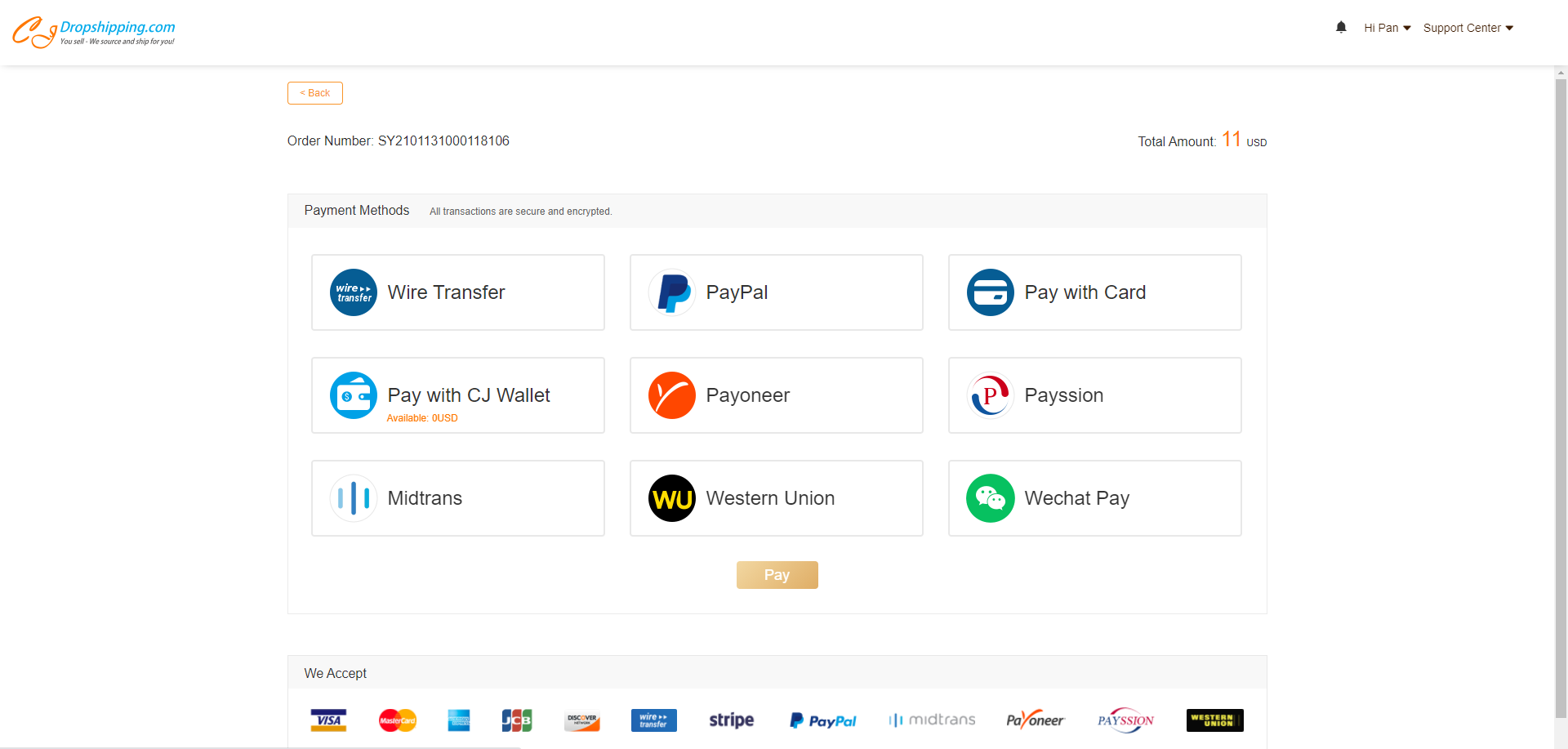This screenshot has width=1568, height=749.
Task: Click the orange Payoneer logo
Action: click(x=672, y=395)
